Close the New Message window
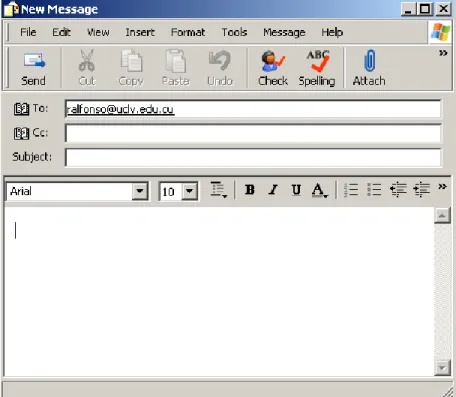 click(x=444, y=9)
